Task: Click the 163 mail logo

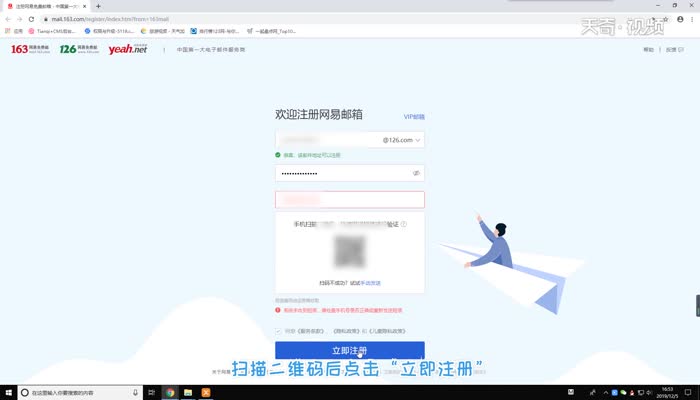Action: point(30,49)
